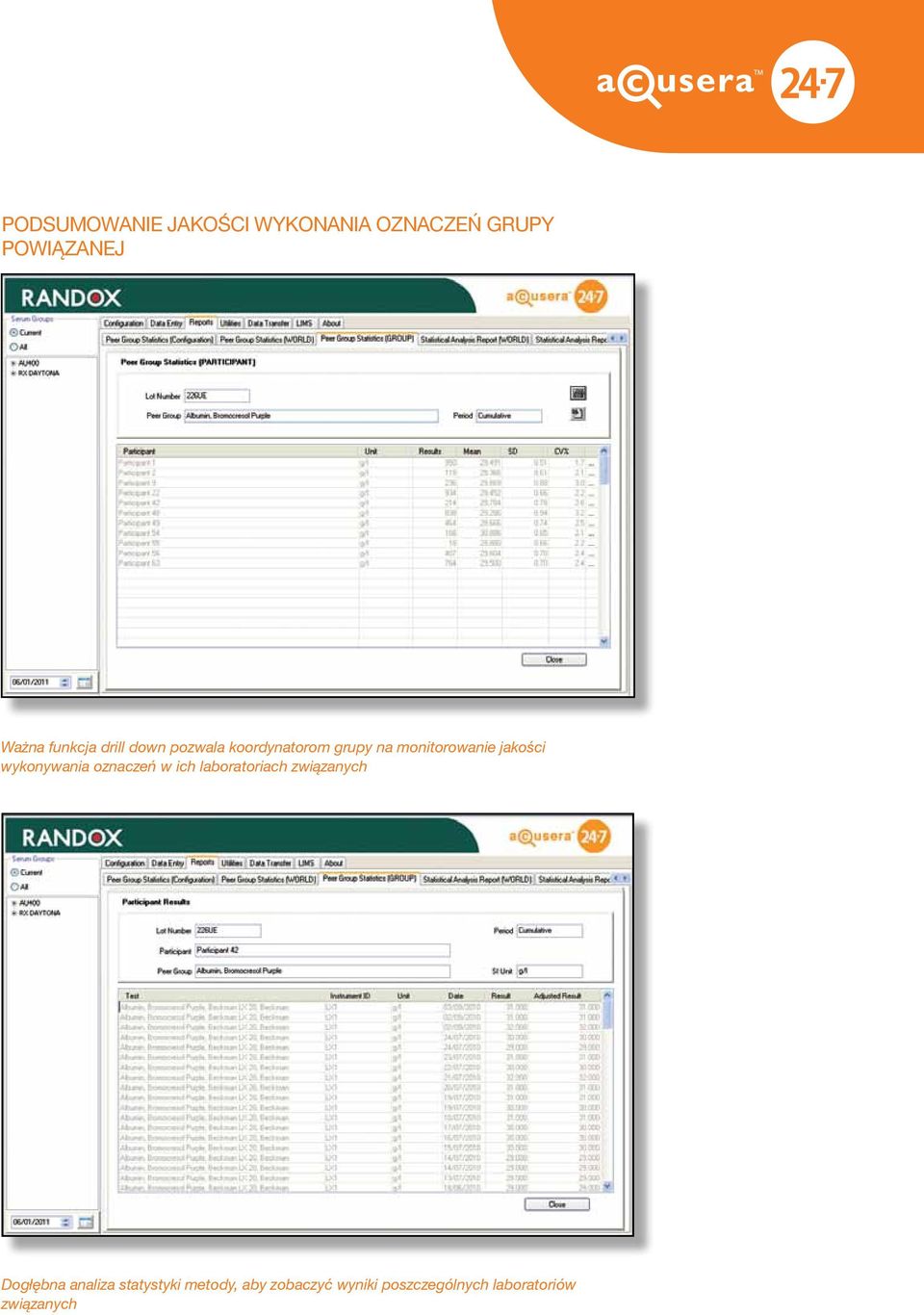This screenshot has height=1315, width=924.
Task: Click RANDOX logo in Peer Group Statistics [PARTICIPANT] window
Action: pos(71,297)
